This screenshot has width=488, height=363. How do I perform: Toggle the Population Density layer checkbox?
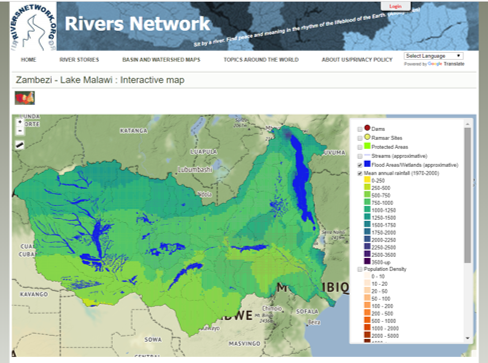[360, 269]
